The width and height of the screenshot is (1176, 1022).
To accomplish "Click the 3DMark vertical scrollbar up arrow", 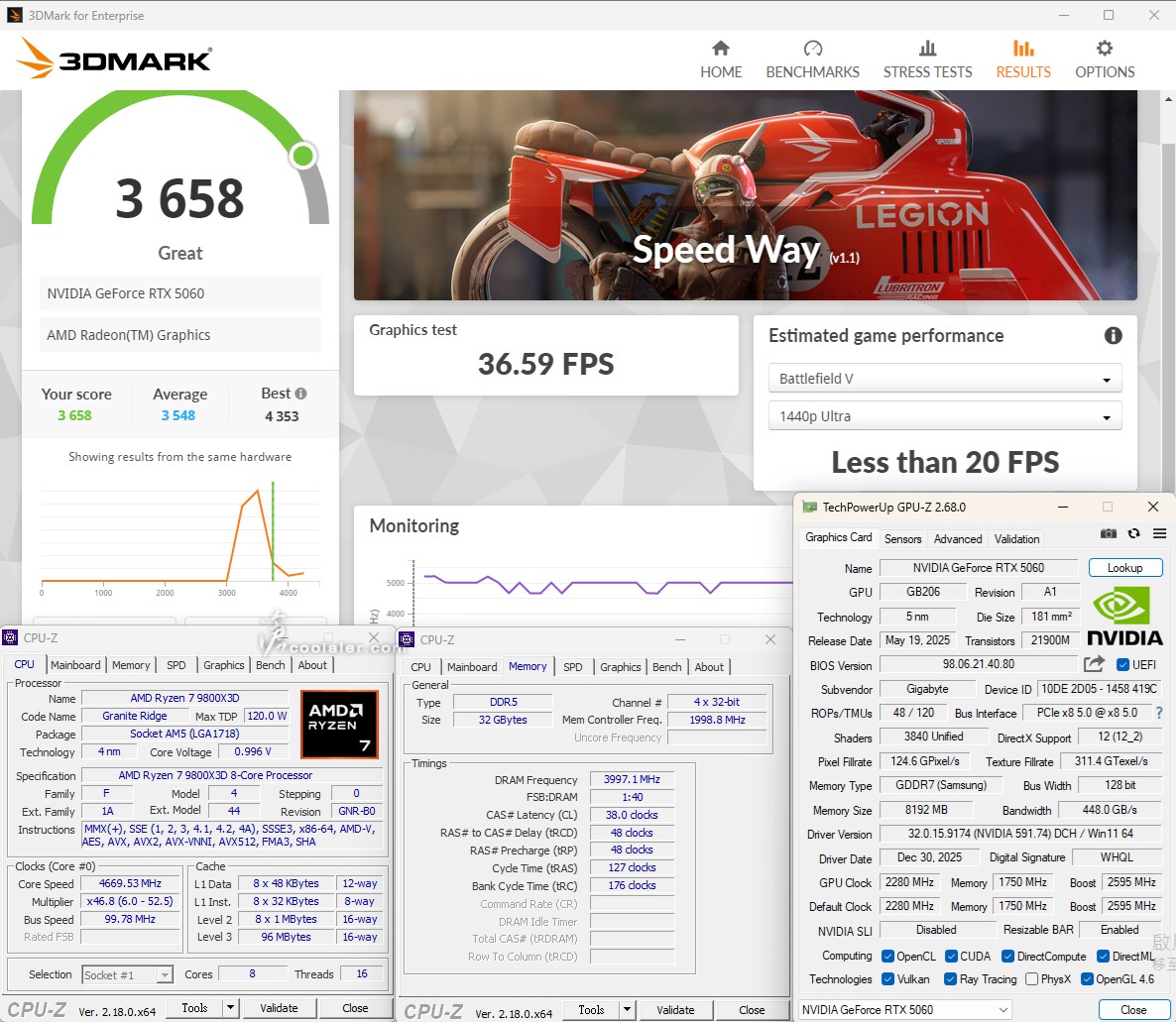I will (1168, 98).
